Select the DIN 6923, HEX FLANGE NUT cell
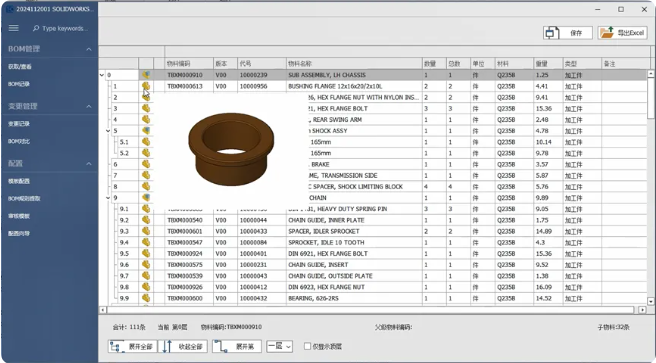This screenshot has height=363, width=656. pos(354,287)
